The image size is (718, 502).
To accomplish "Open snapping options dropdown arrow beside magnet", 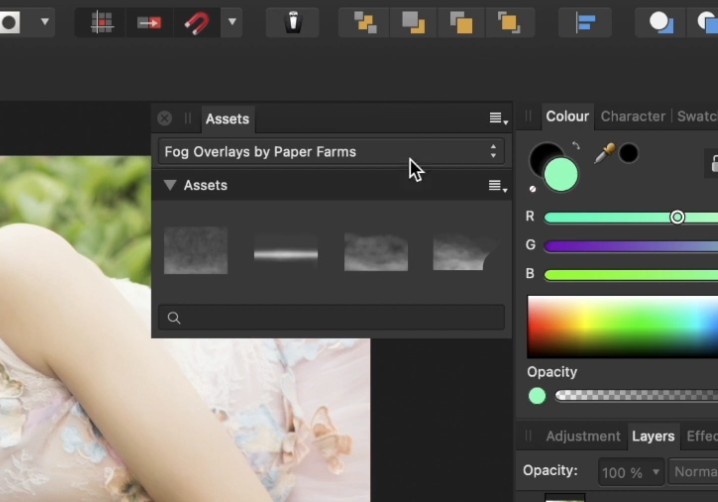I will pyautogui.click(x=232, y=22).
